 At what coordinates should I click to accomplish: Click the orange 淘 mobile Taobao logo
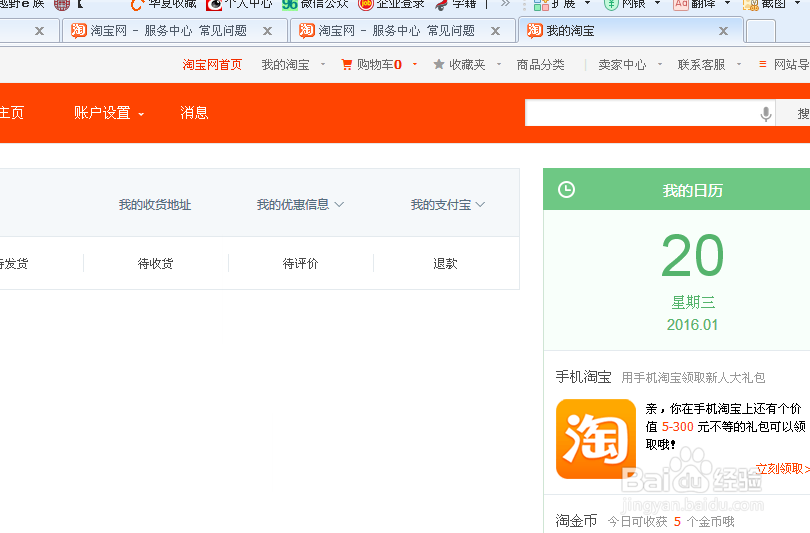596,438
